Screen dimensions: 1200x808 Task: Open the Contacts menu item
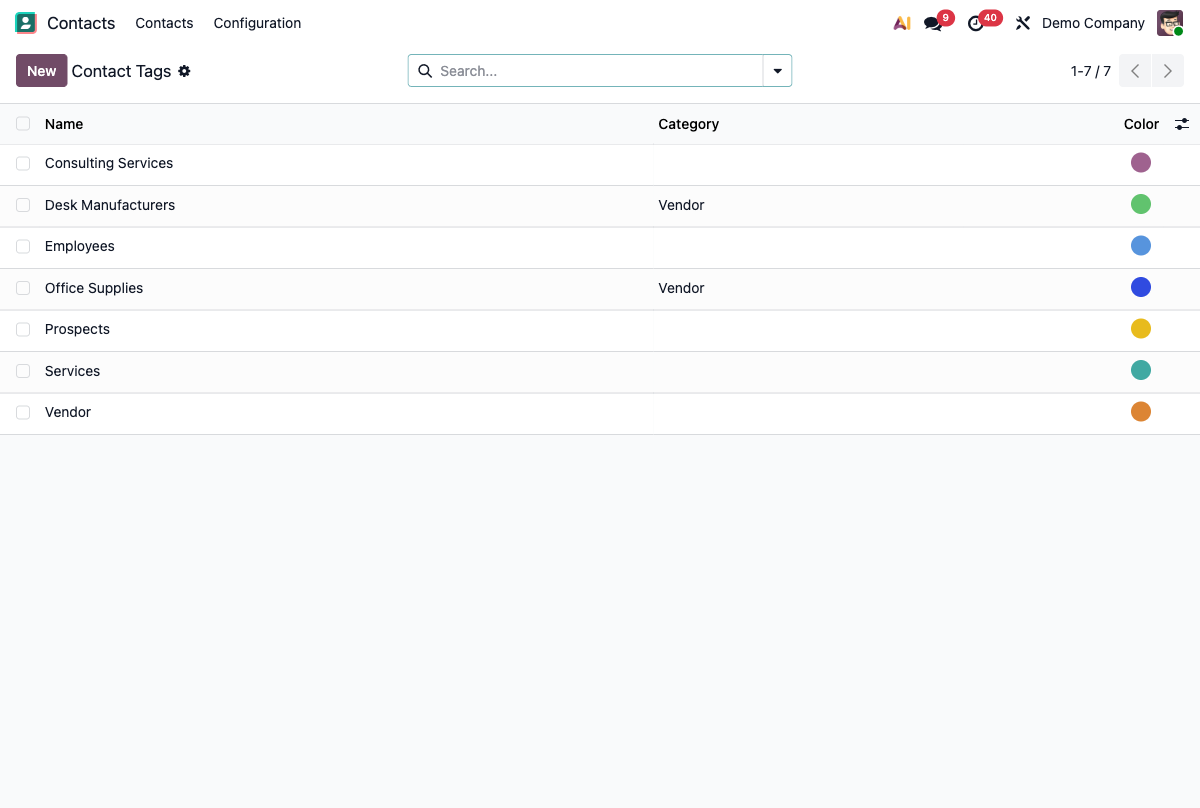(x=164, y=23)
